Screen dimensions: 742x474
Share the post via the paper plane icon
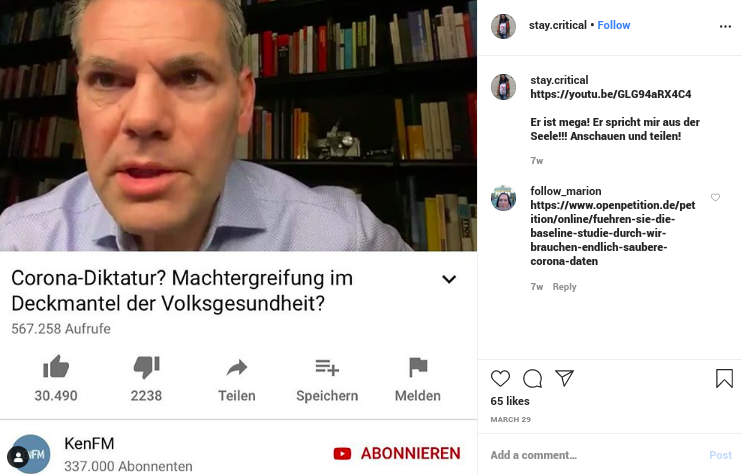[x=565, y=378]
